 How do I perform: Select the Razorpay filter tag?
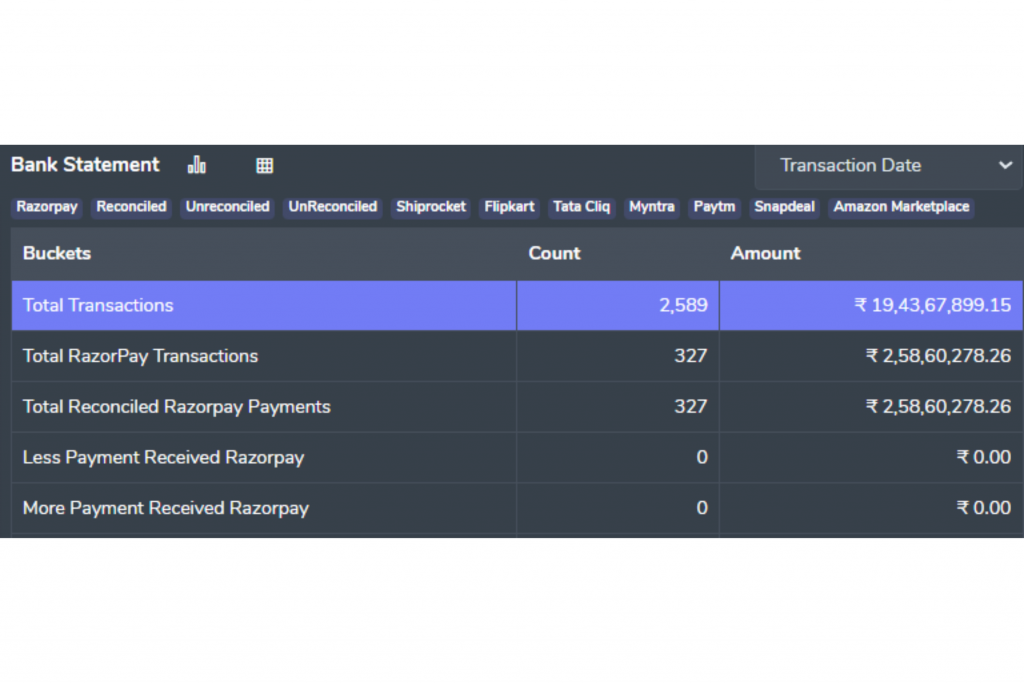pyautogui.click(x=47, y=207)
